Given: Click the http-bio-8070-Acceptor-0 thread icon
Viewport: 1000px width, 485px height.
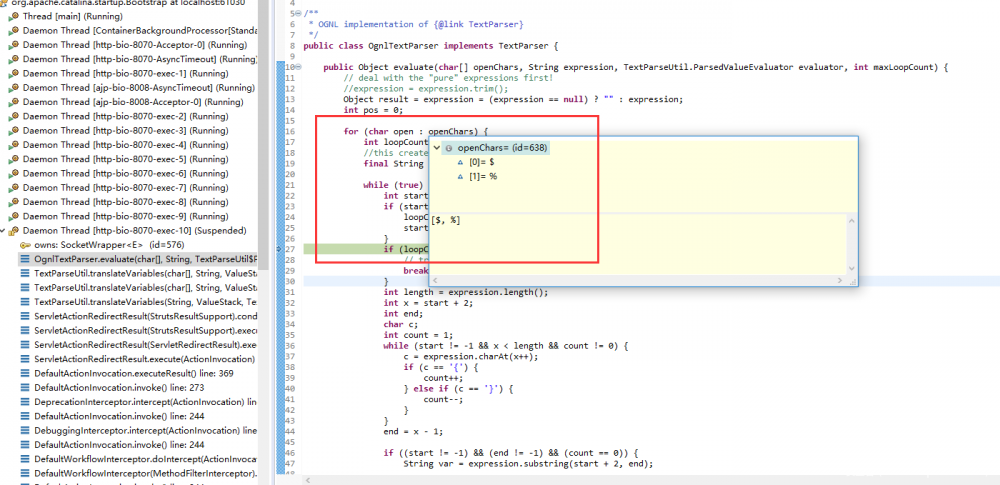Looking at the screenshot, I should click(x=14, y=45).
